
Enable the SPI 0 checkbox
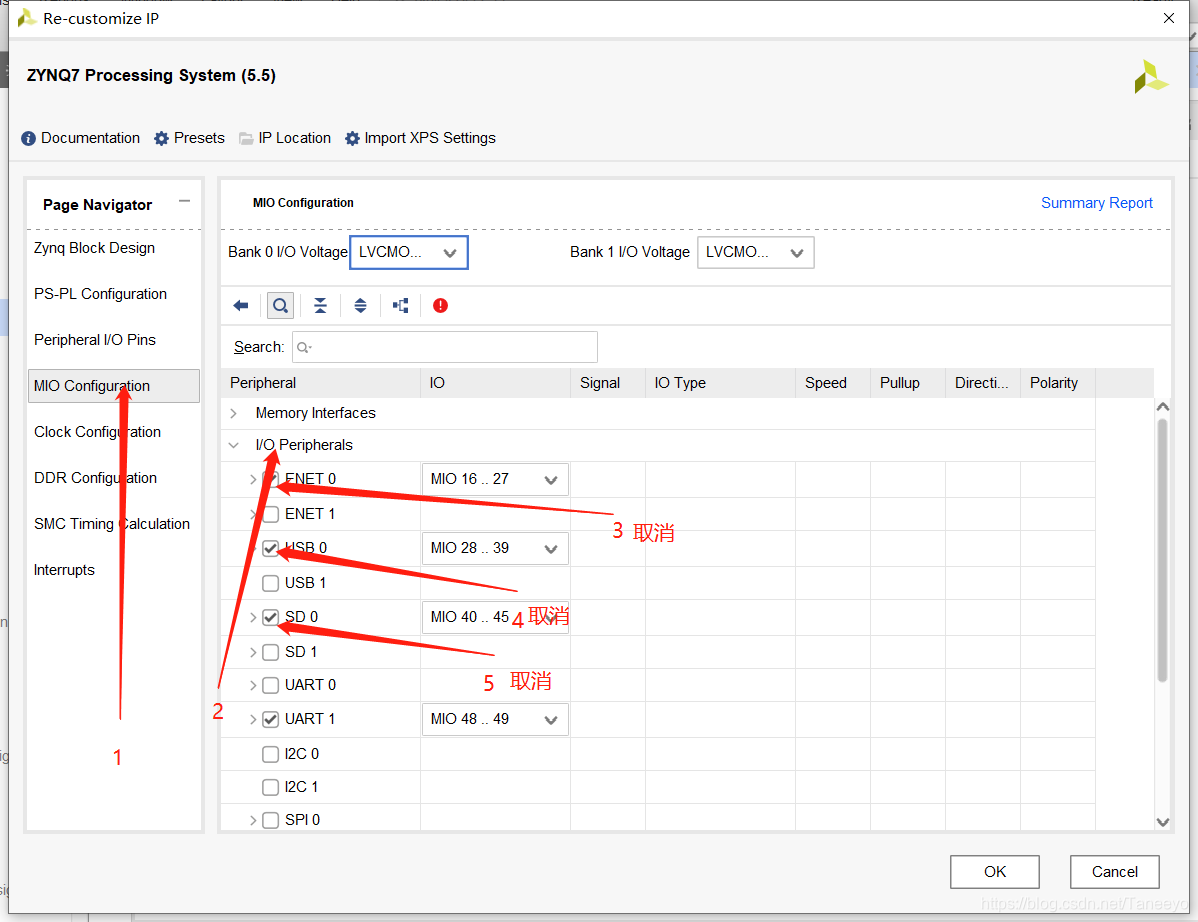(x=270, y=820)
